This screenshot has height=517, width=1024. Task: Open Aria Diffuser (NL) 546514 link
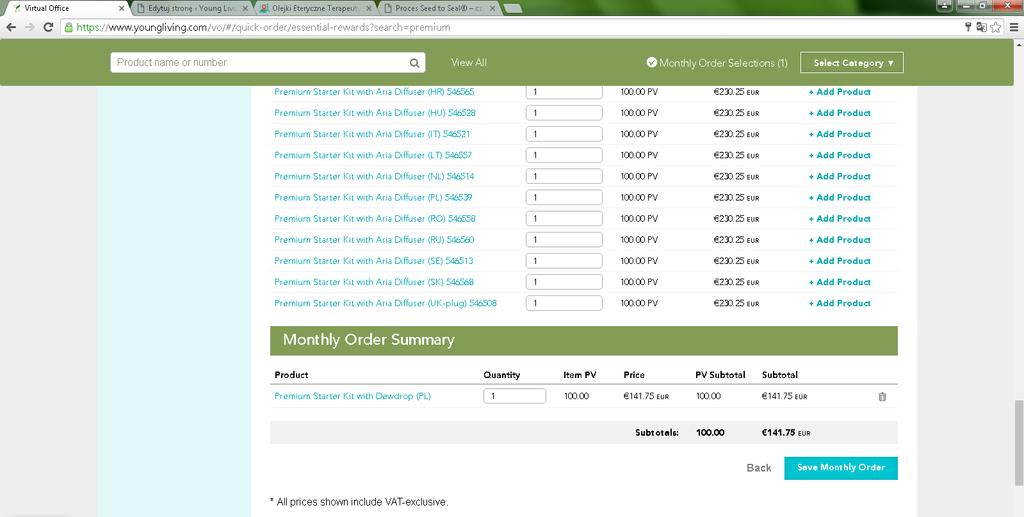pyautogui.click(x=374, y=176)
